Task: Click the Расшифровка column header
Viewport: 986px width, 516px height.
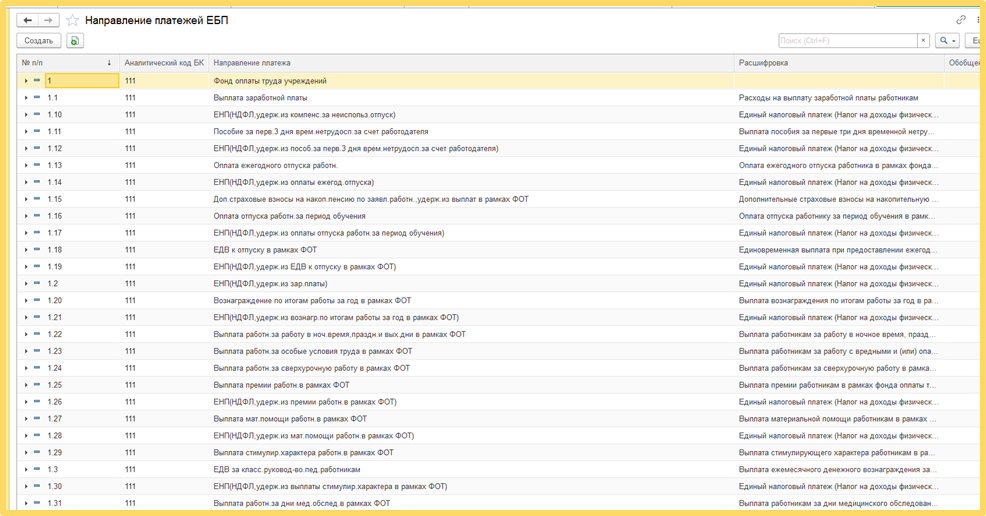Action: 839,63
